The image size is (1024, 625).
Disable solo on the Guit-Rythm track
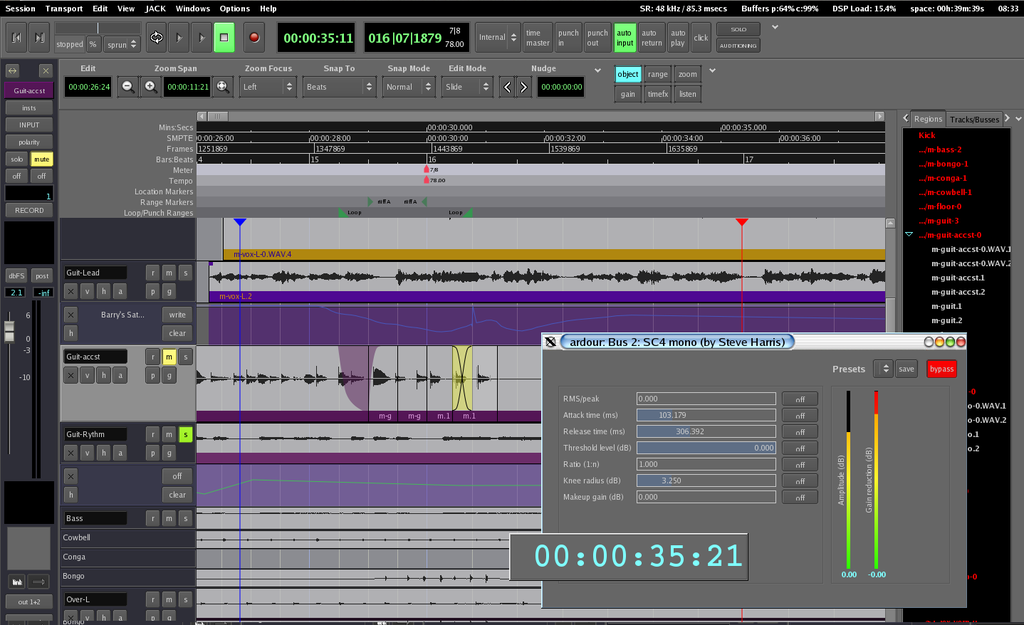tap(185, 435)
